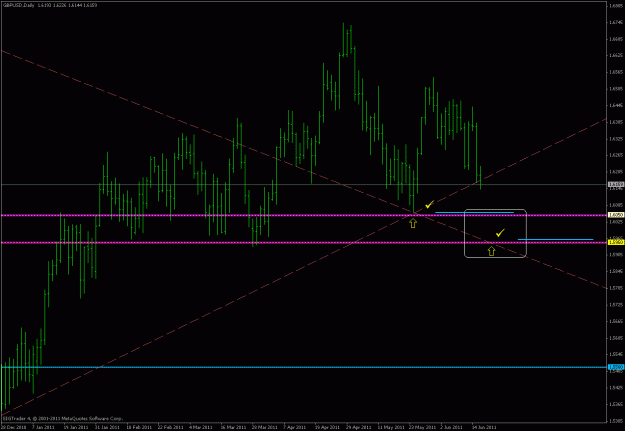The image size is (625, 431).
Task: Click the 31 Jan 2011 date label
Action: point(108,426)
